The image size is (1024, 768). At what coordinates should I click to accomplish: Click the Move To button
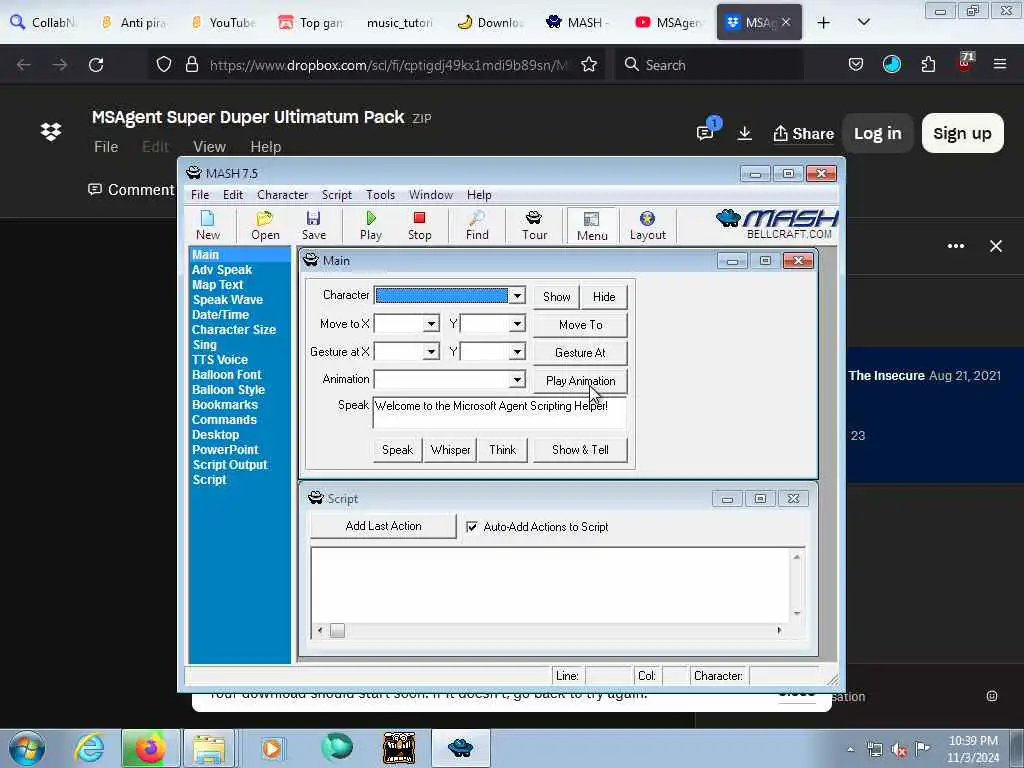click(581, 325)
